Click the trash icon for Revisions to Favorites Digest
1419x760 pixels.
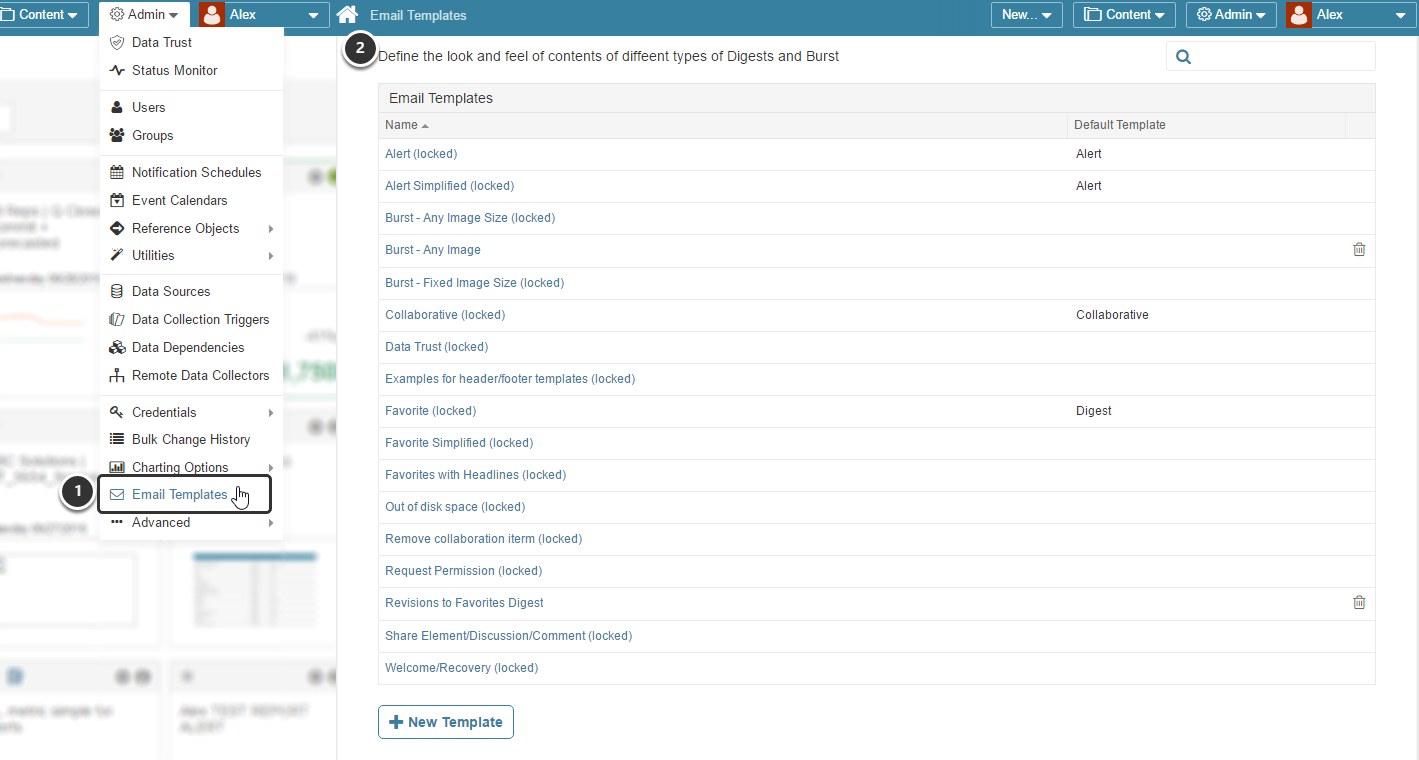coord(1359,602)
